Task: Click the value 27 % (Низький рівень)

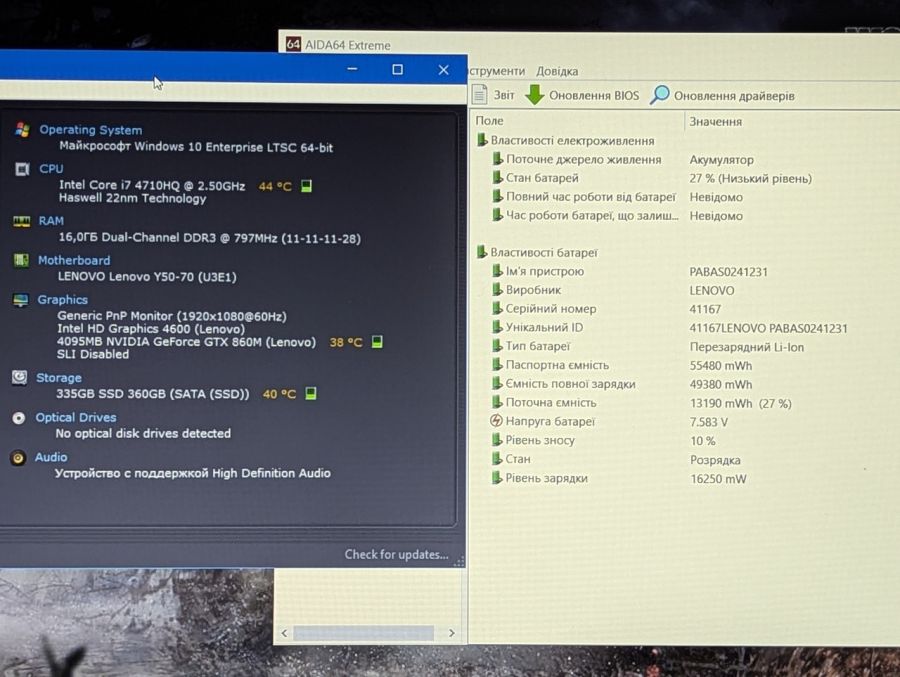Action: pyautogui.click(x=751, y=179)
